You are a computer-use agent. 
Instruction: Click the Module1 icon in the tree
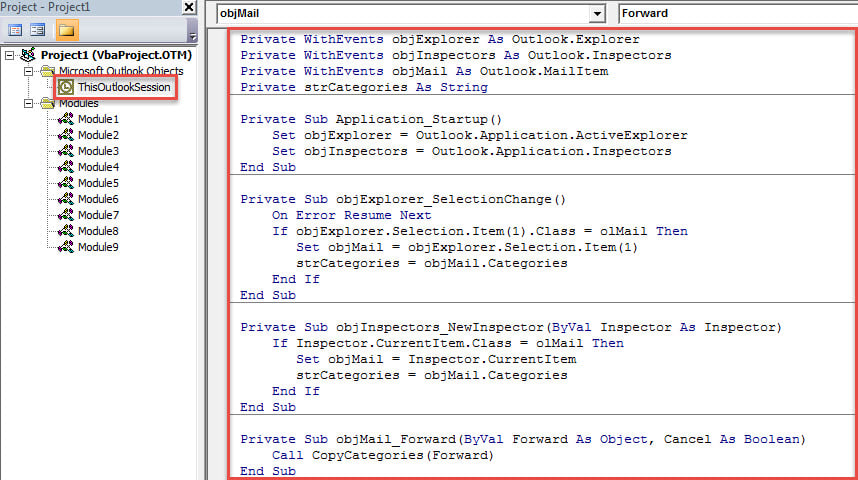coord(66,119)
